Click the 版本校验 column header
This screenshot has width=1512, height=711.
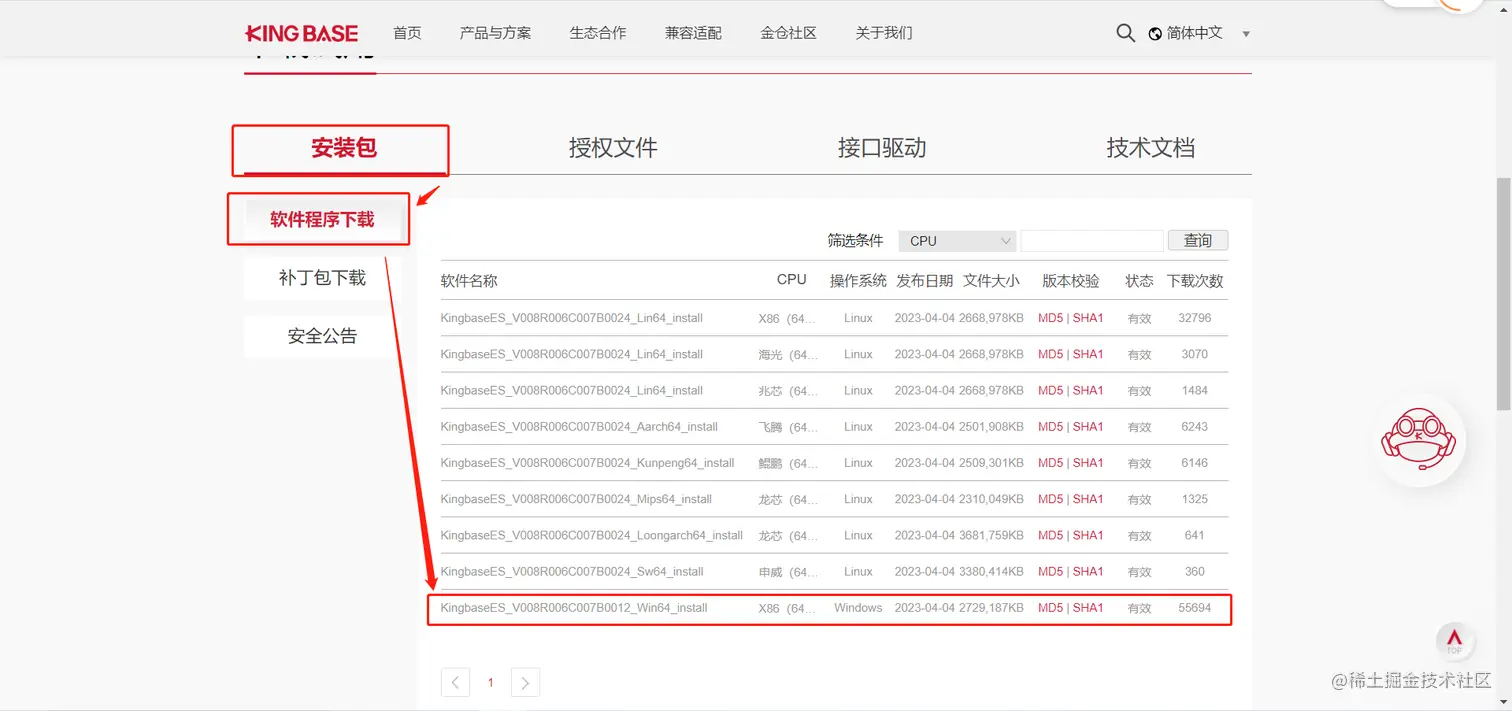pyautogui.click(x=1070, y=281)
